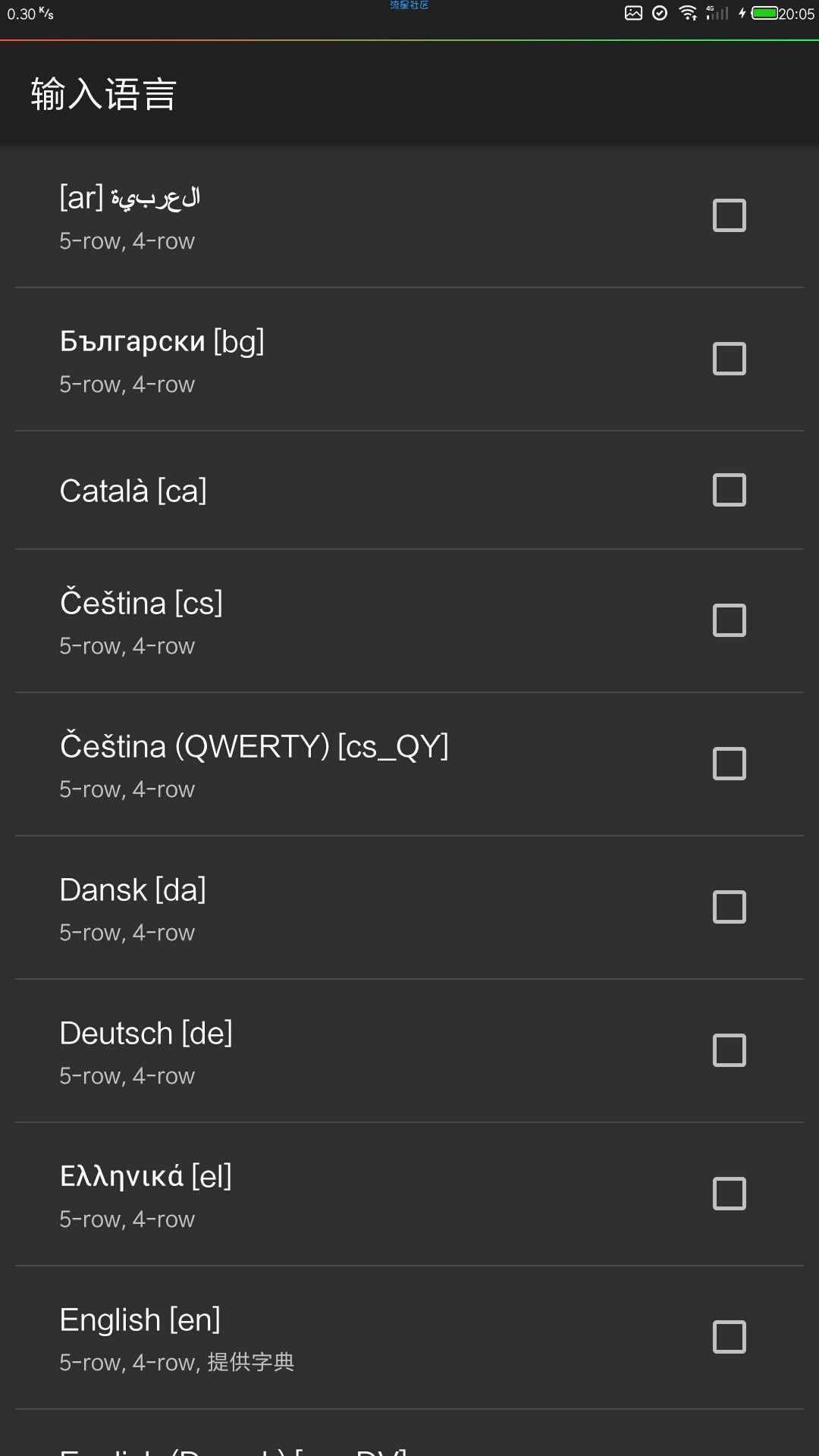The image size is (819, 1456).
Task: Tap the 4G signal strength icon
Action: coord(717,13)
